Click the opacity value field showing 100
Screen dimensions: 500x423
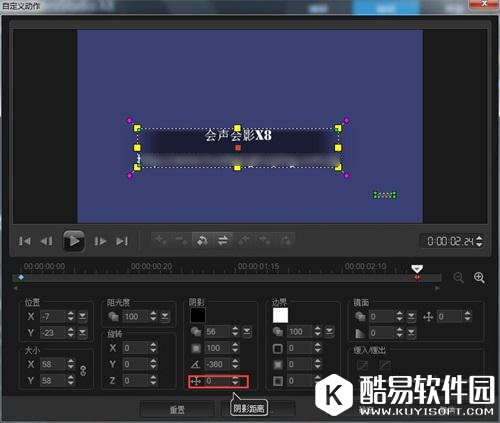(x=135, y=316)
